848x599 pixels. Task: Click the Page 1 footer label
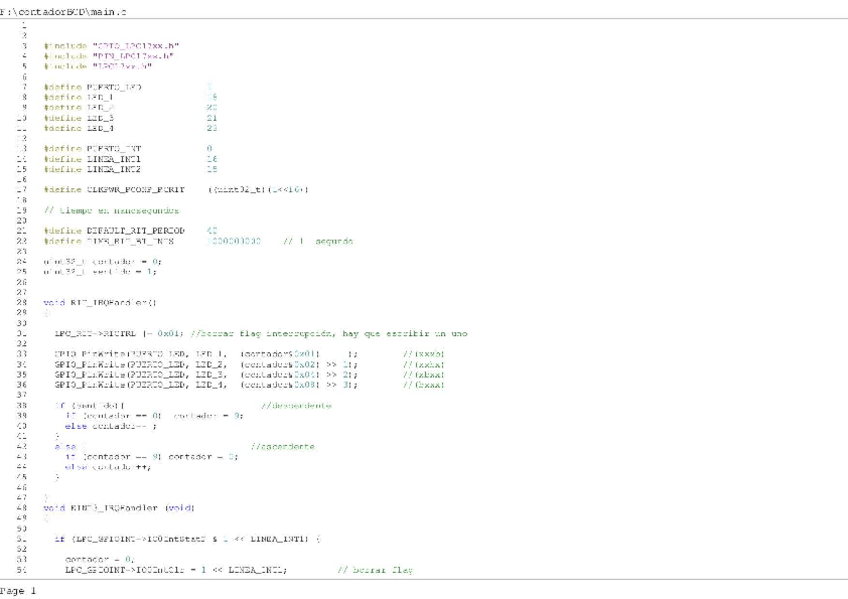tap(18, 591)
